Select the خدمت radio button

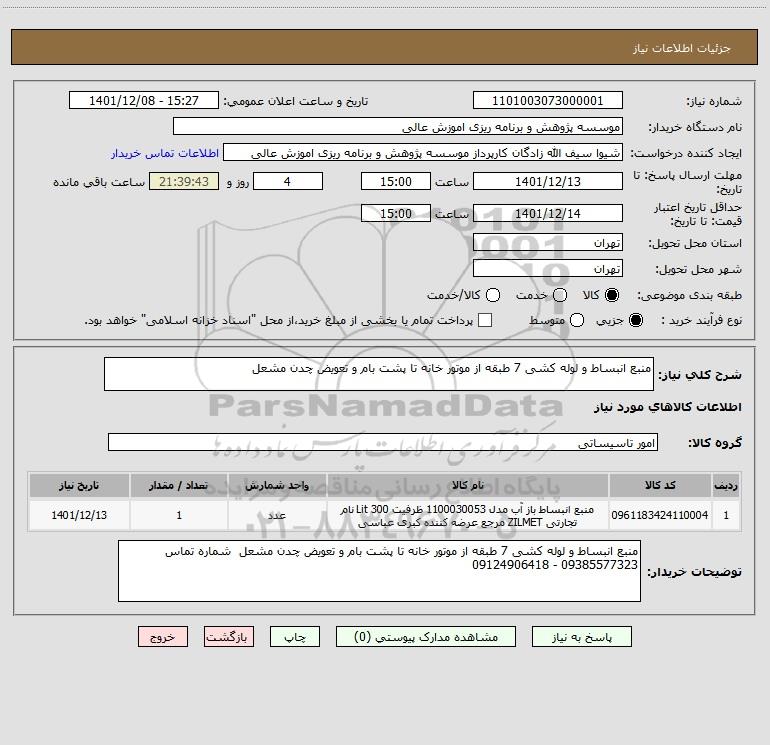coord(560,295)
